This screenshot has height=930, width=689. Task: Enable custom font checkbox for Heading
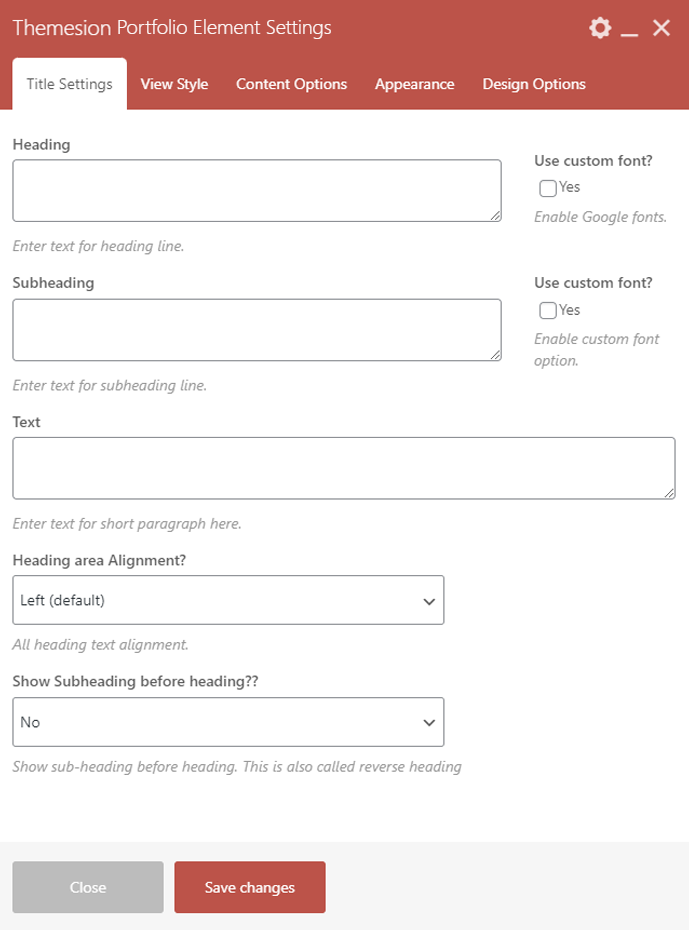pyautogui.click(x=548, y=188)
